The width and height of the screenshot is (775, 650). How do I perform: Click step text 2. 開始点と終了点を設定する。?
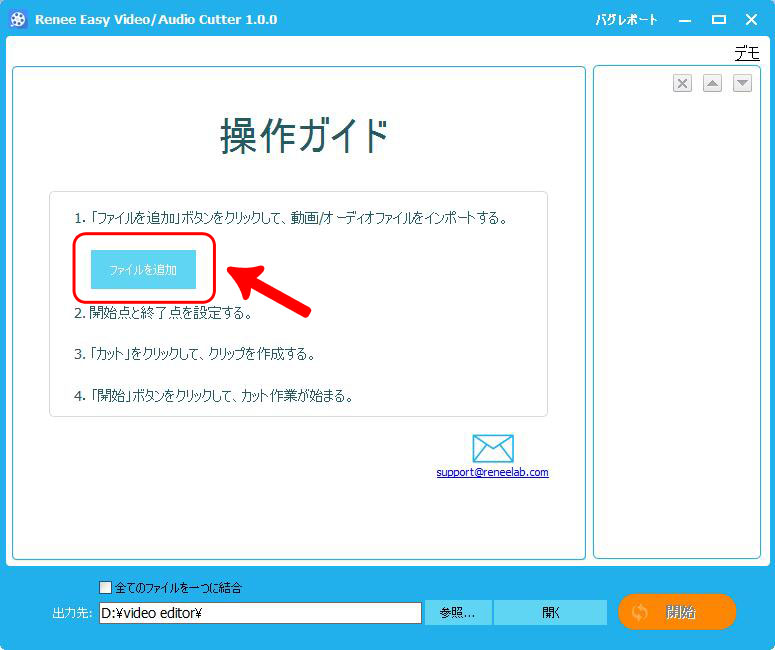coord(163,312)
